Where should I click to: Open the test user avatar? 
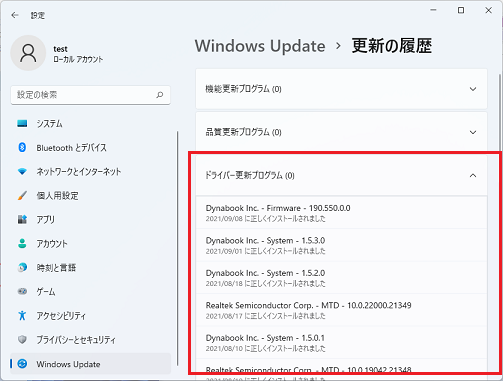click(x=28, y=53)
